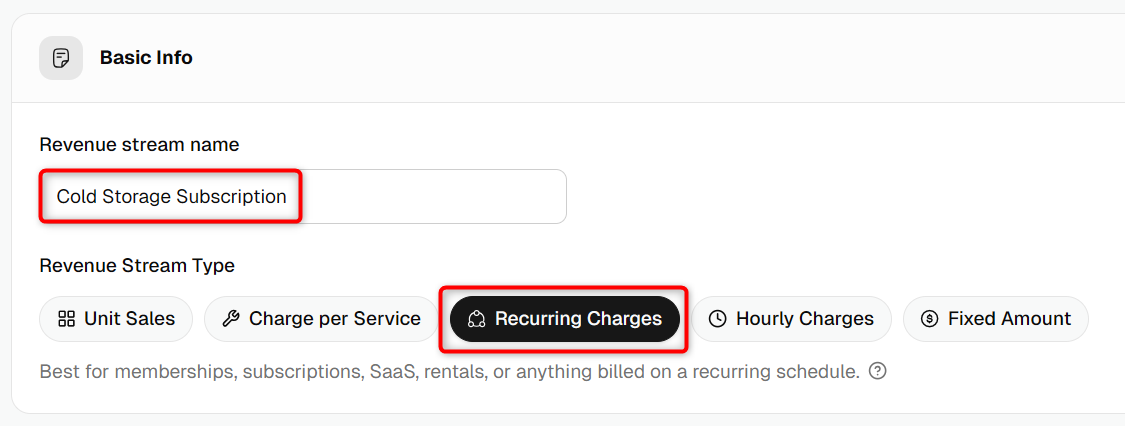Screen dimensions: 1125x426
Task: Click the clock icon in Hourly Charges
Action: click(717, 319)
